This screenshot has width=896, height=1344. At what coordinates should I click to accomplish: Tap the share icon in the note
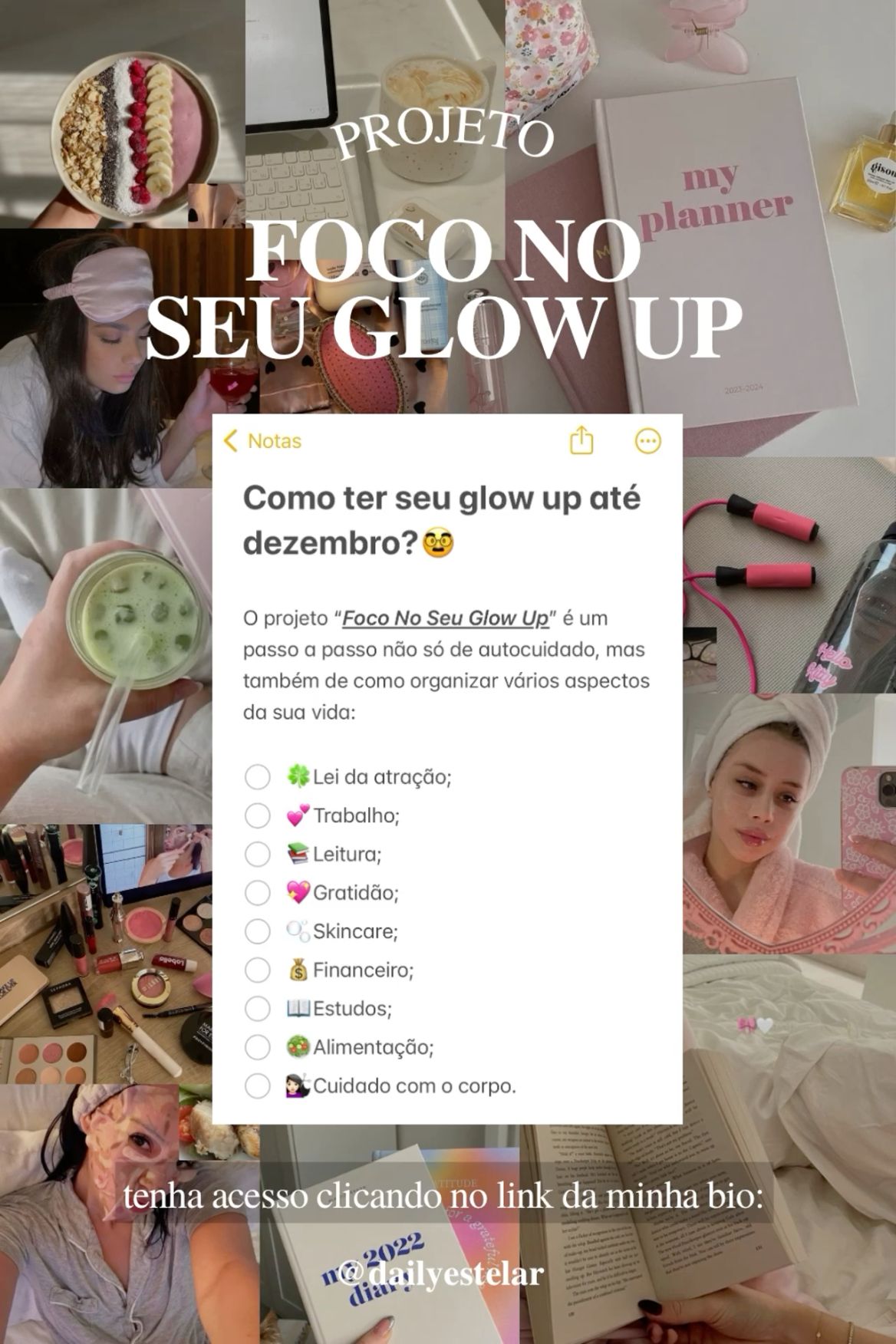pos(581,440)
